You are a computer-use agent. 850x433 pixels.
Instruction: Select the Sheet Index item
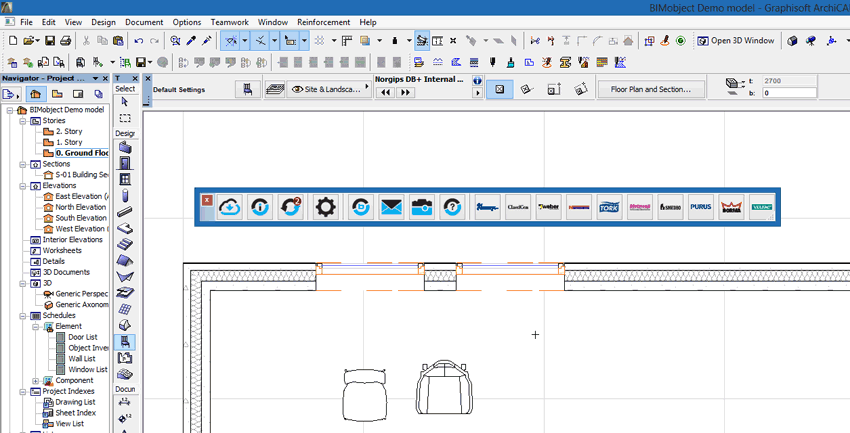[x=75, y=413]
